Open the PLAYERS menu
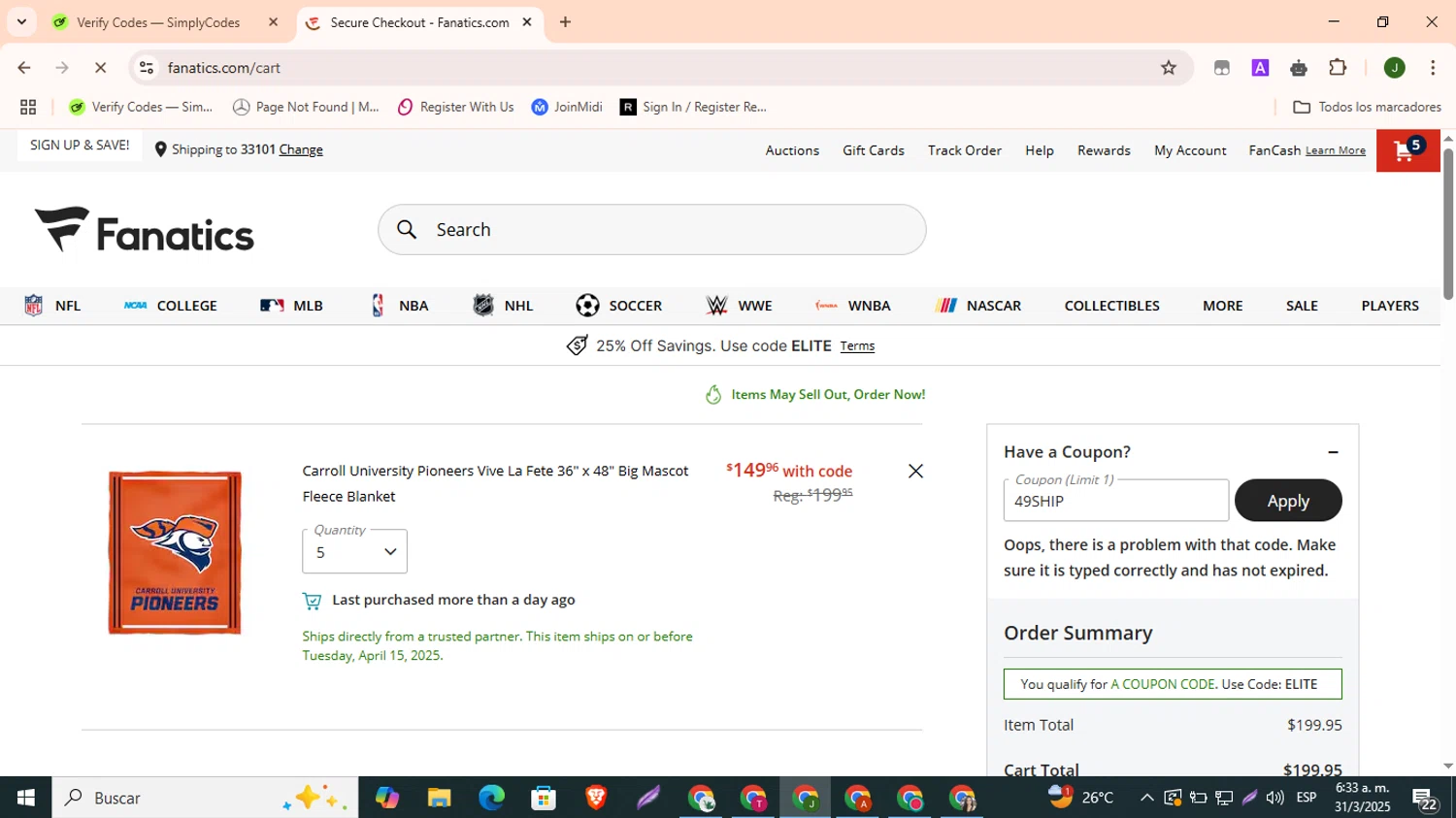The width and height of the screenshot is (1456, 818). tap(1389, 306)
